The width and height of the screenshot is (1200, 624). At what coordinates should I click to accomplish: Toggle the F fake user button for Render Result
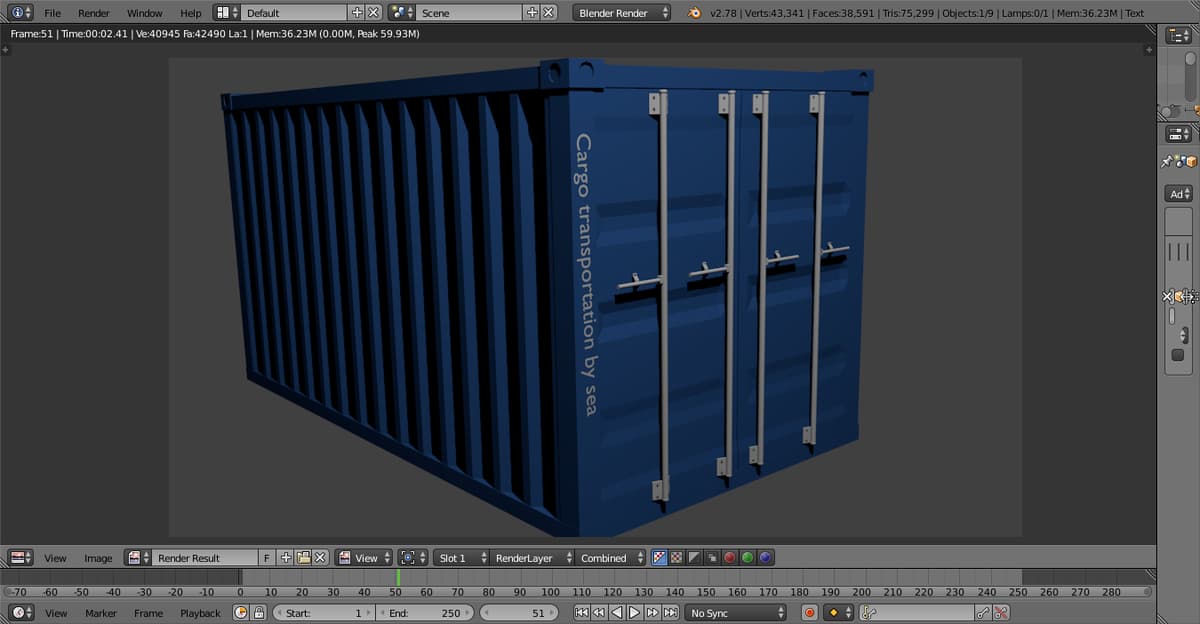point(266,558)
